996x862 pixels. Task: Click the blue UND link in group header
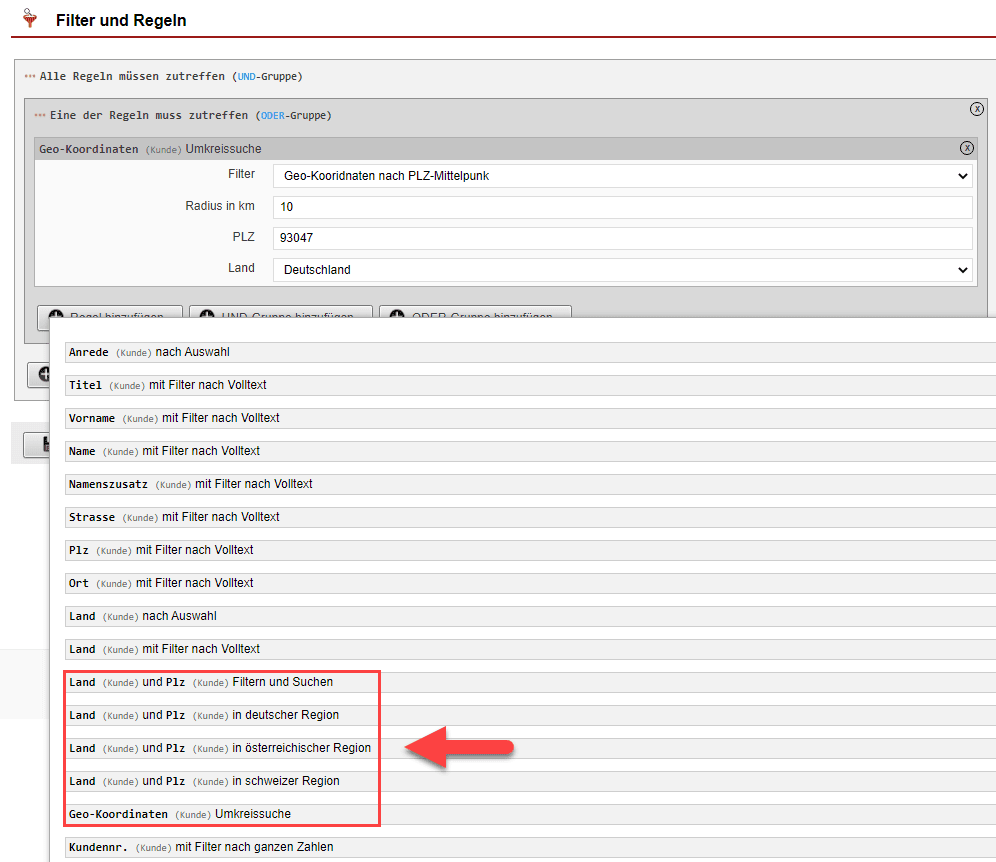[x=246, y=76]
